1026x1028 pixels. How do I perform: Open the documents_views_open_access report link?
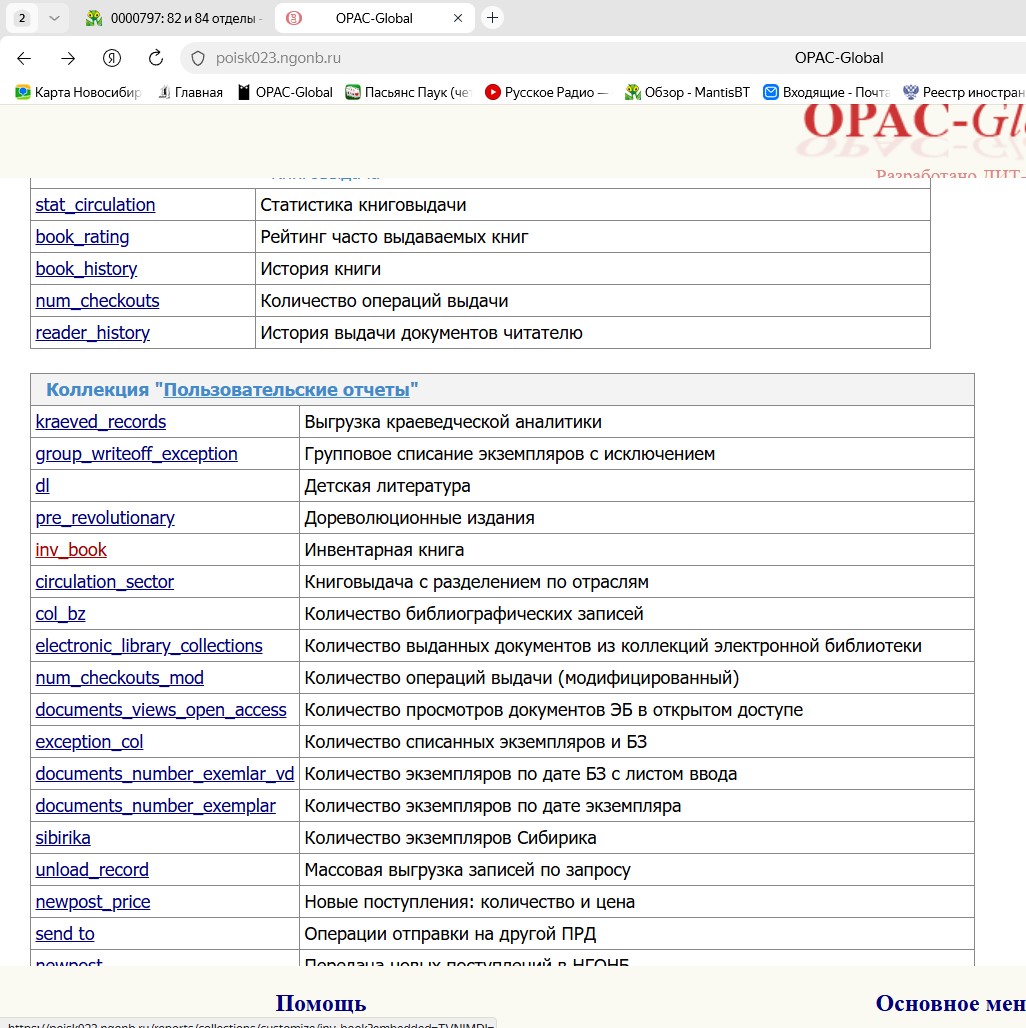161,710
